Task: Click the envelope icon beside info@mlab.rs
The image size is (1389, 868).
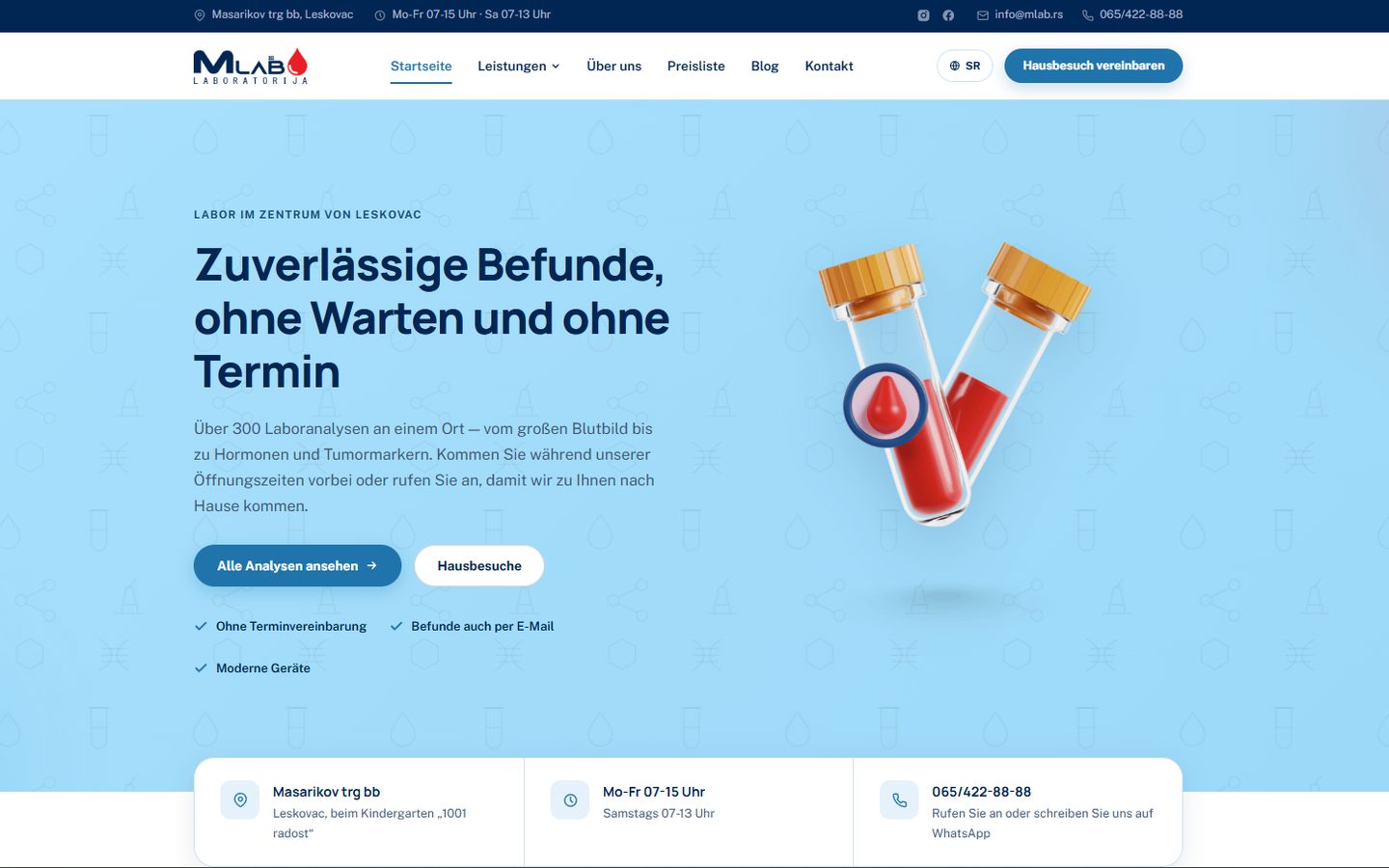Action: (x=983, y=15)
